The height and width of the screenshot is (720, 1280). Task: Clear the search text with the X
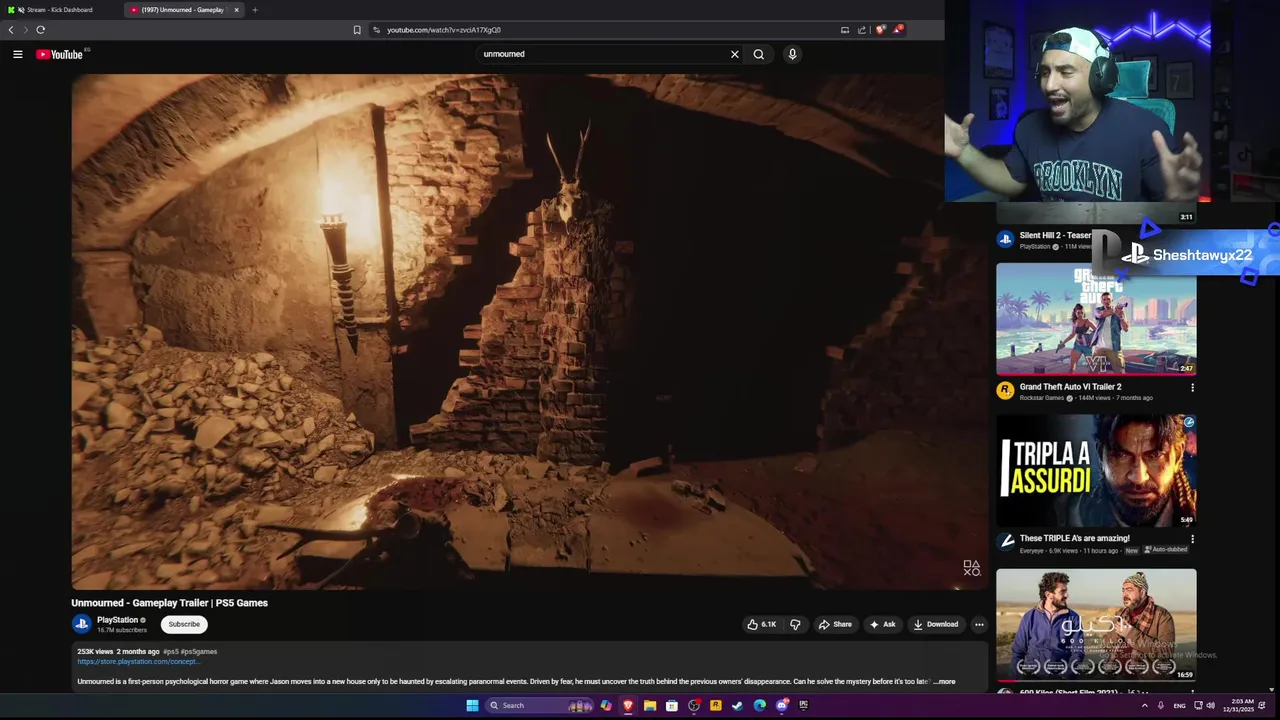(x=735, y=54)
